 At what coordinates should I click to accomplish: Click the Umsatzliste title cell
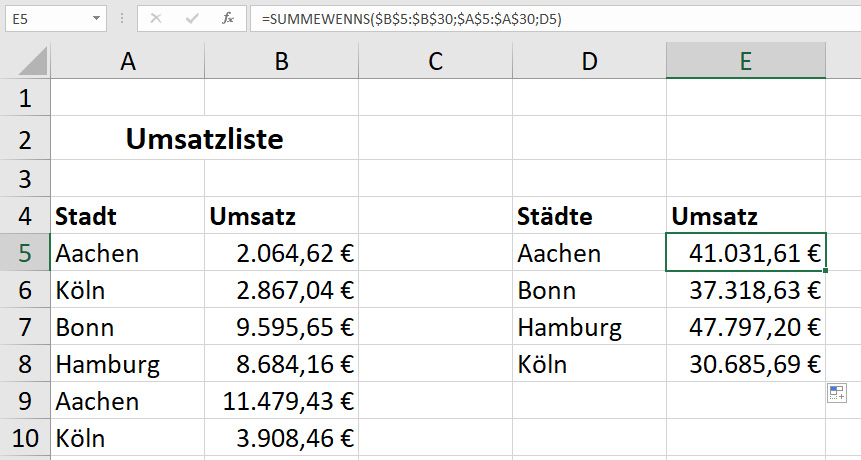pyautogui.click(x=204, y=138)
